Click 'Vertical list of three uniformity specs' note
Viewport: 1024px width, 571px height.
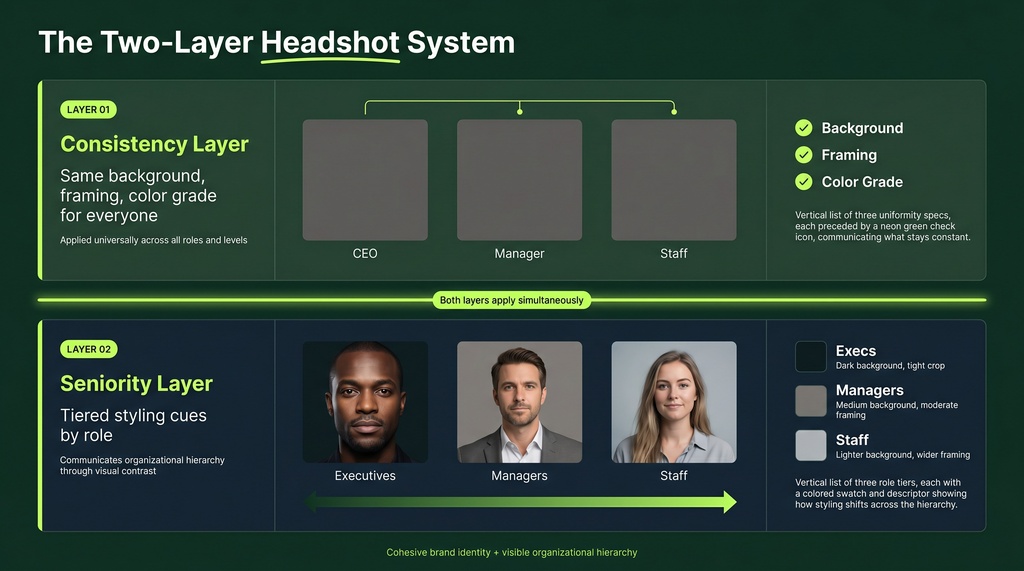(x=882, y=226)
